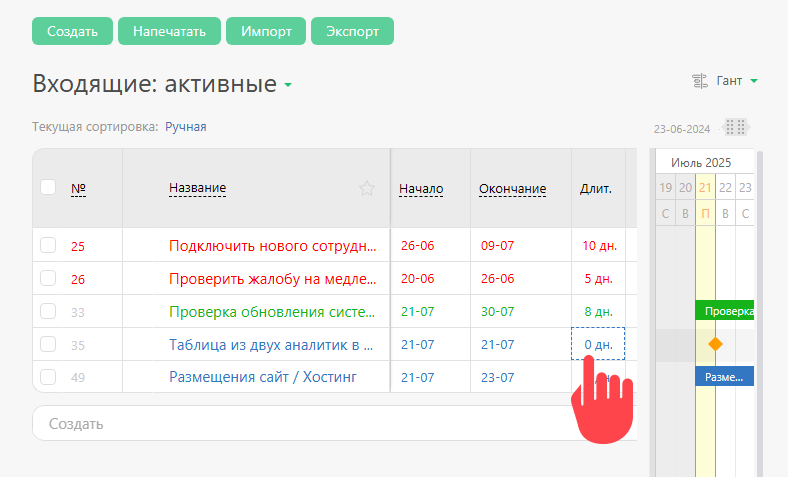Click the vertical scrollbar right of Gantt
The width and height of the screenshot is (788, 477).
(760, 314)
